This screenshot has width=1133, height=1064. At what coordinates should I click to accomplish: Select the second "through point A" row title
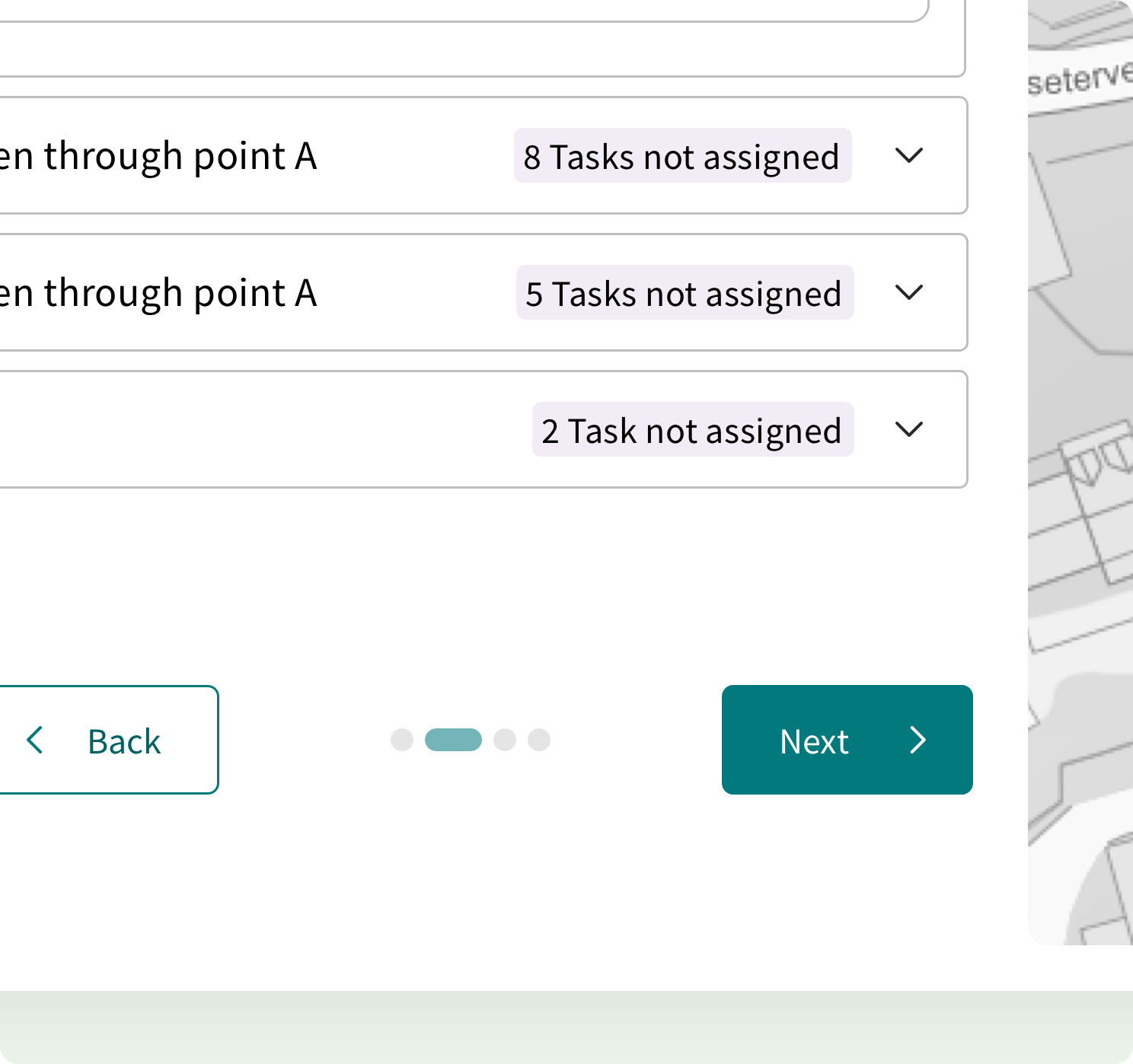pos(160,293)
